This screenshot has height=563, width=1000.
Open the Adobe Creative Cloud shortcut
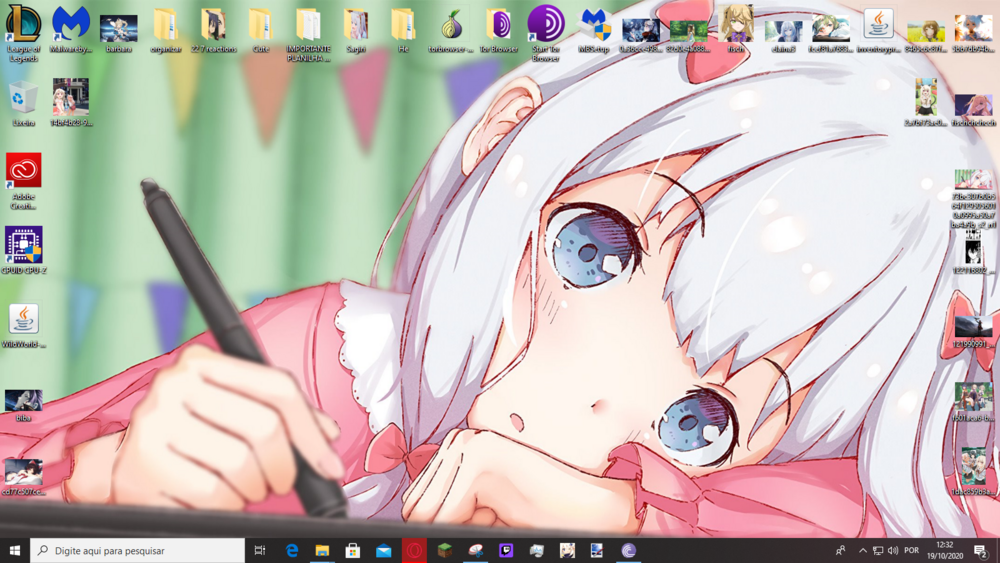coord(24,181)
